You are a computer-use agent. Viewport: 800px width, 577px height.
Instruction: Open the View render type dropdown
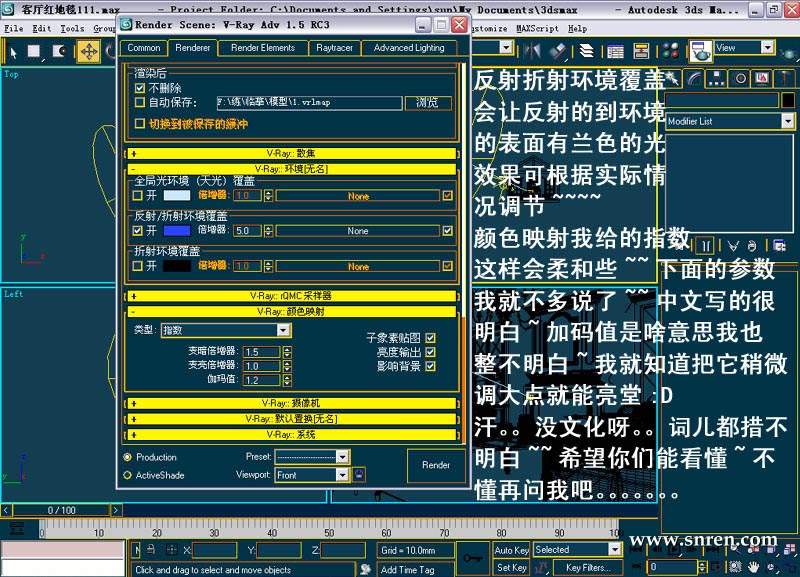point(744,47)
